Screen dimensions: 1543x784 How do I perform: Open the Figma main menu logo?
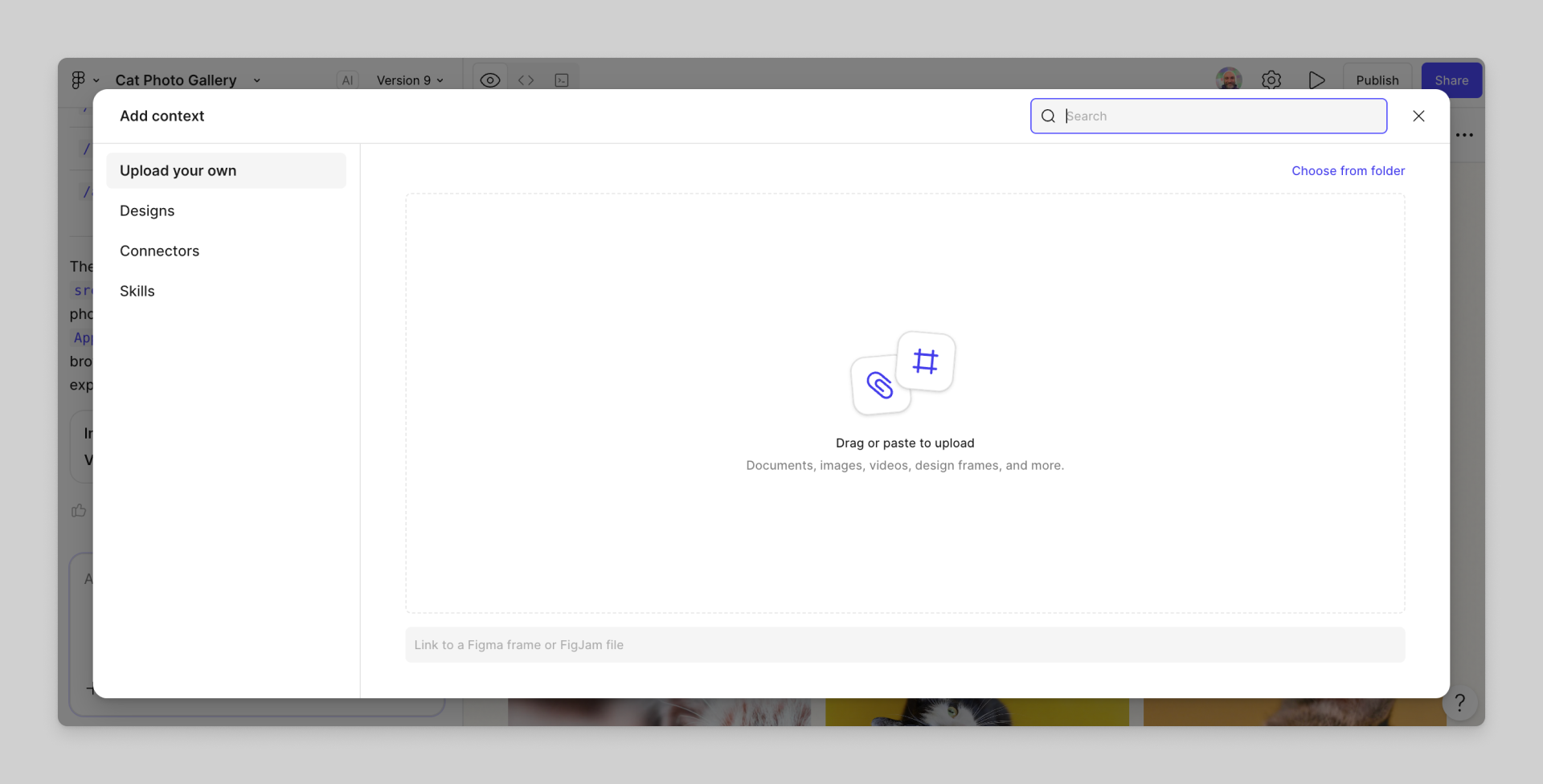[78, 80]
